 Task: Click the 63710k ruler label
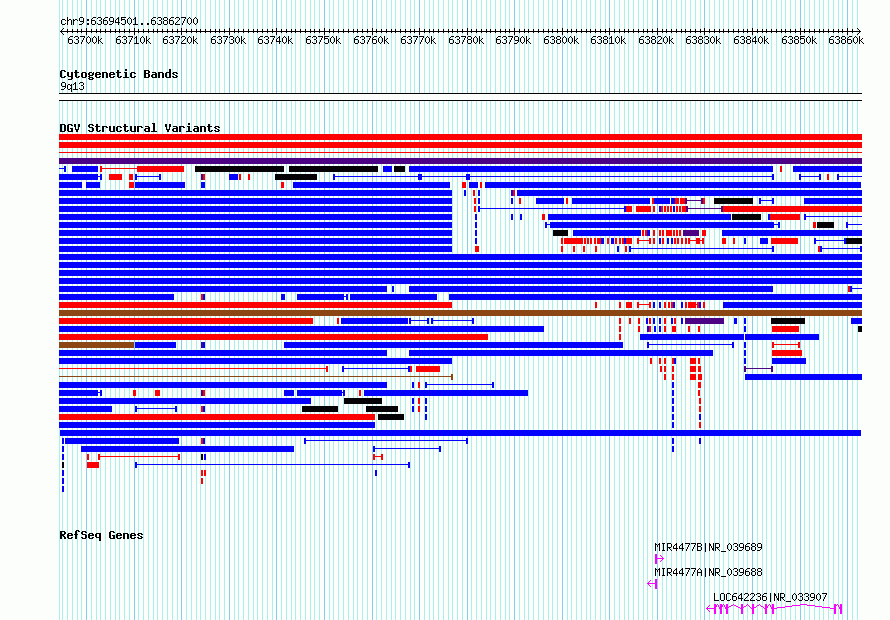pyautogui.click(x=133, y=40)
